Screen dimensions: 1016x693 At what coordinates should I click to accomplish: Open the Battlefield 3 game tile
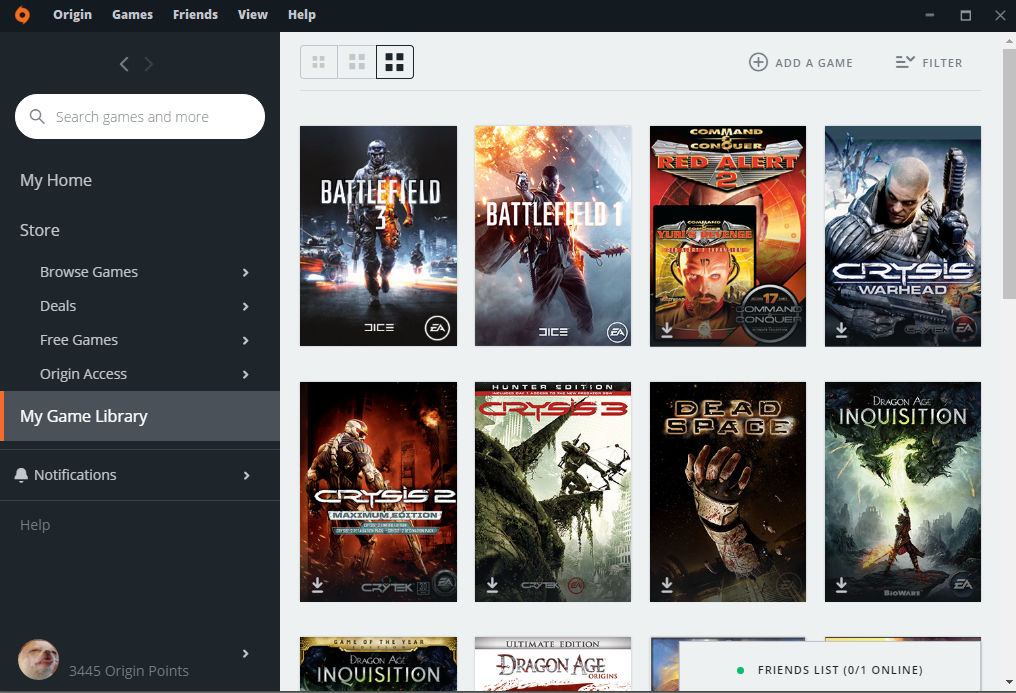point(378,236)
